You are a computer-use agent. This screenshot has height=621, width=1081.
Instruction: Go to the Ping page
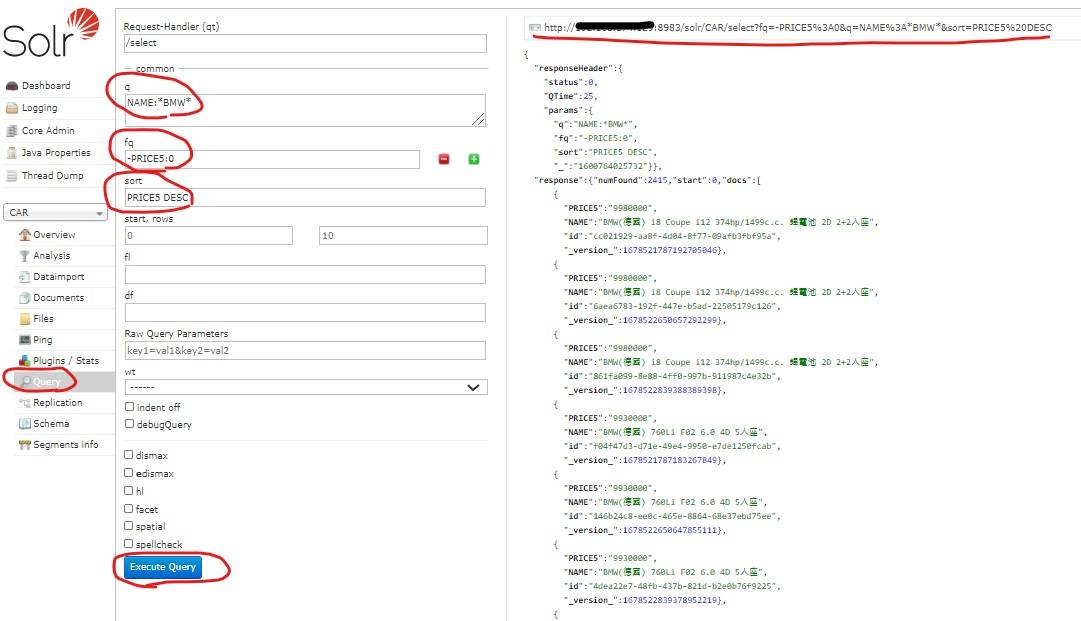[43, 340]
